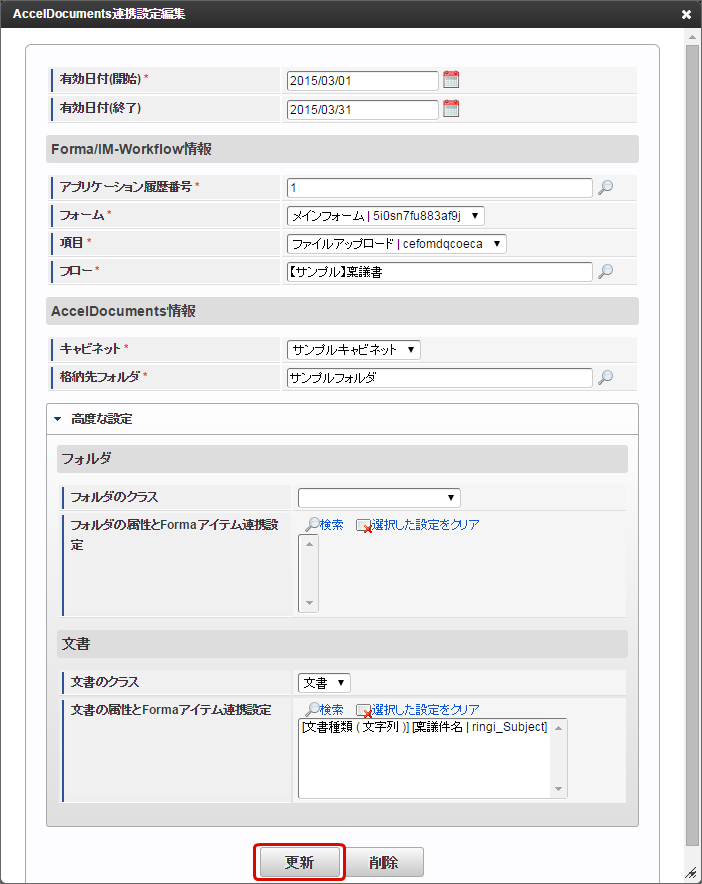Select the 文書種類 entry in document attributes list
Image resolution: width=702 pixels, height=884 pixels.
point(425,727)
